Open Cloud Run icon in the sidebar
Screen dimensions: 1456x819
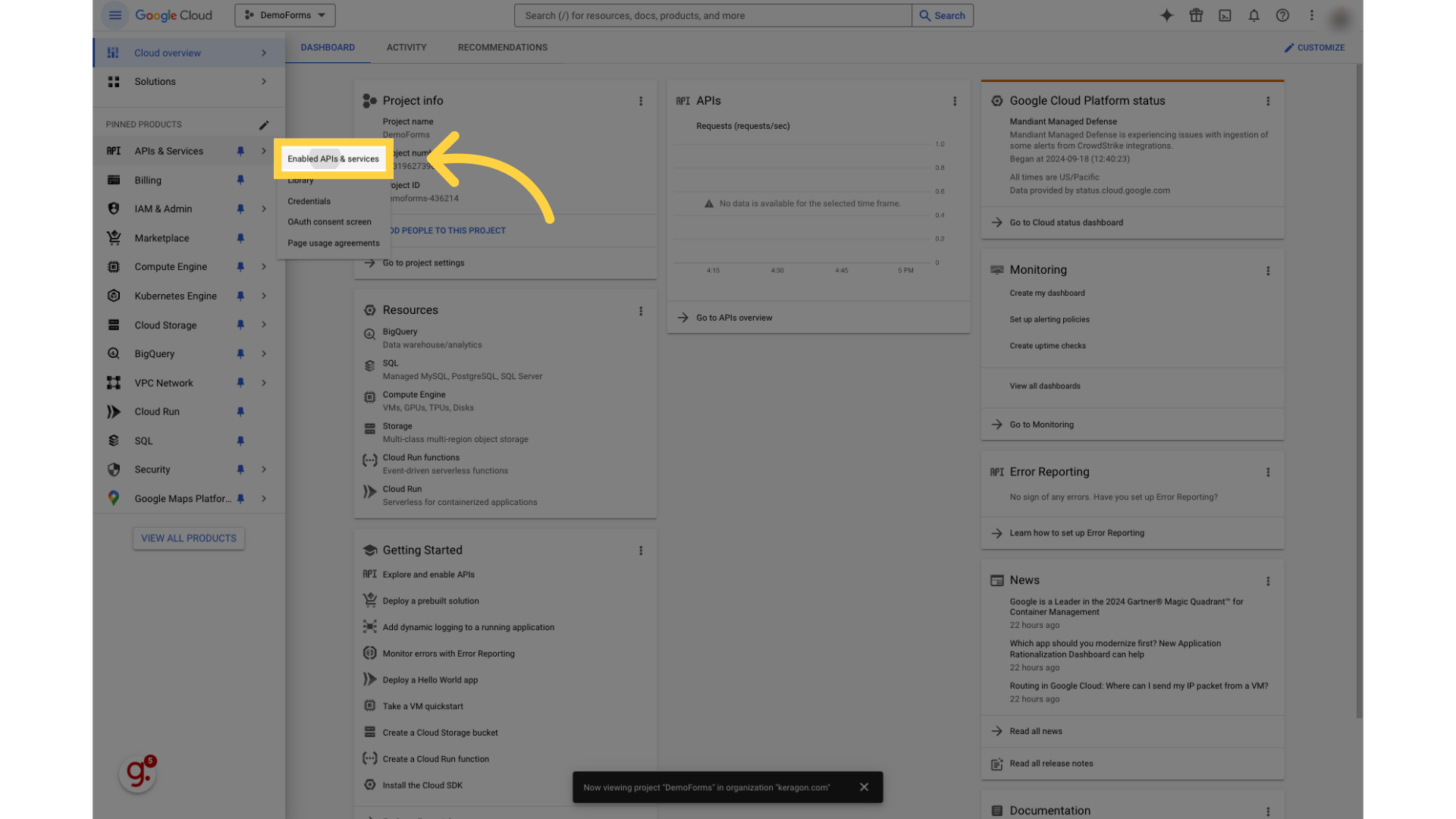[x=114, y=412]
